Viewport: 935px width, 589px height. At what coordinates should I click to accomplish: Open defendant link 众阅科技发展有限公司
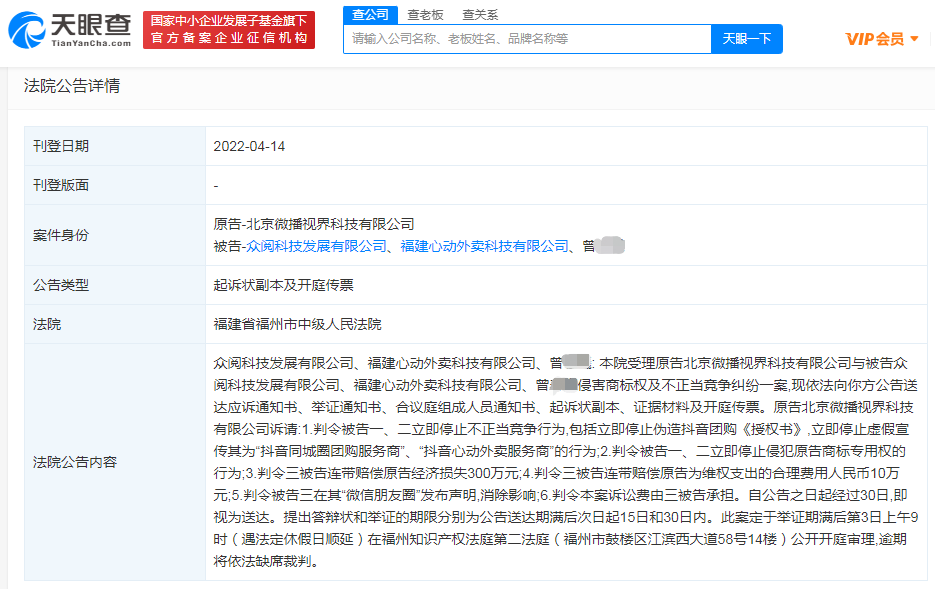pyautogui.click(x=317, y=246)
